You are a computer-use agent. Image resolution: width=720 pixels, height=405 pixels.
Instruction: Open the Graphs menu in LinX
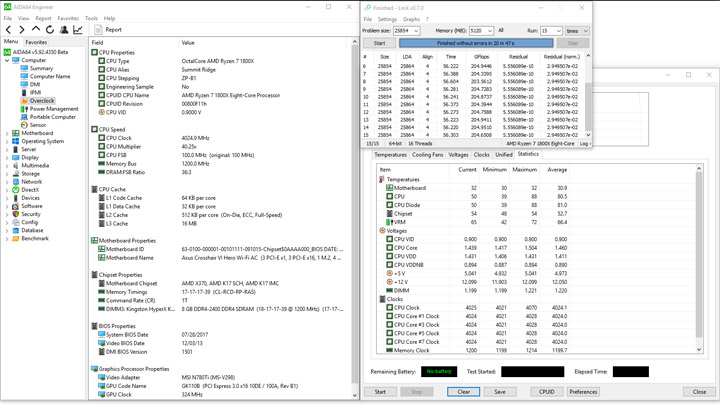click(411, 19)
